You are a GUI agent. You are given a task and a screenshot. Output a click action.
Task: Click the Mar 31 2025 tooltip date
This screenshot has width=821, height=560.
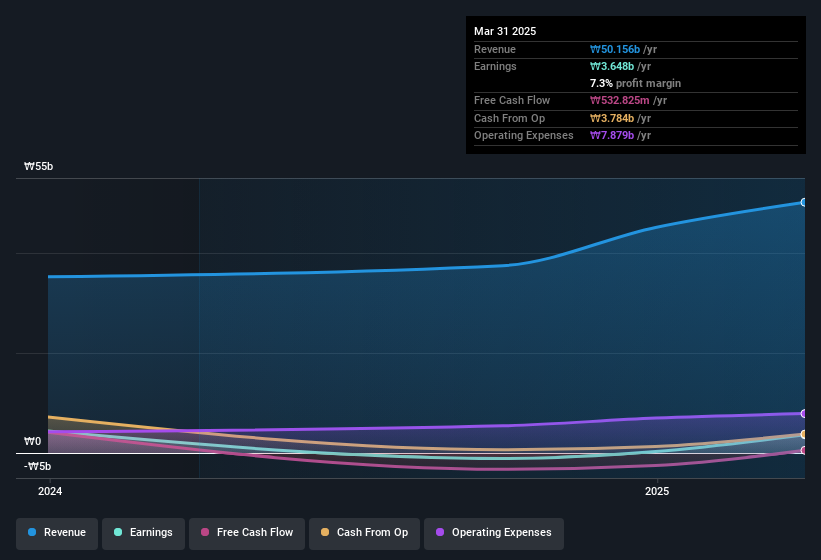(505, 31)
